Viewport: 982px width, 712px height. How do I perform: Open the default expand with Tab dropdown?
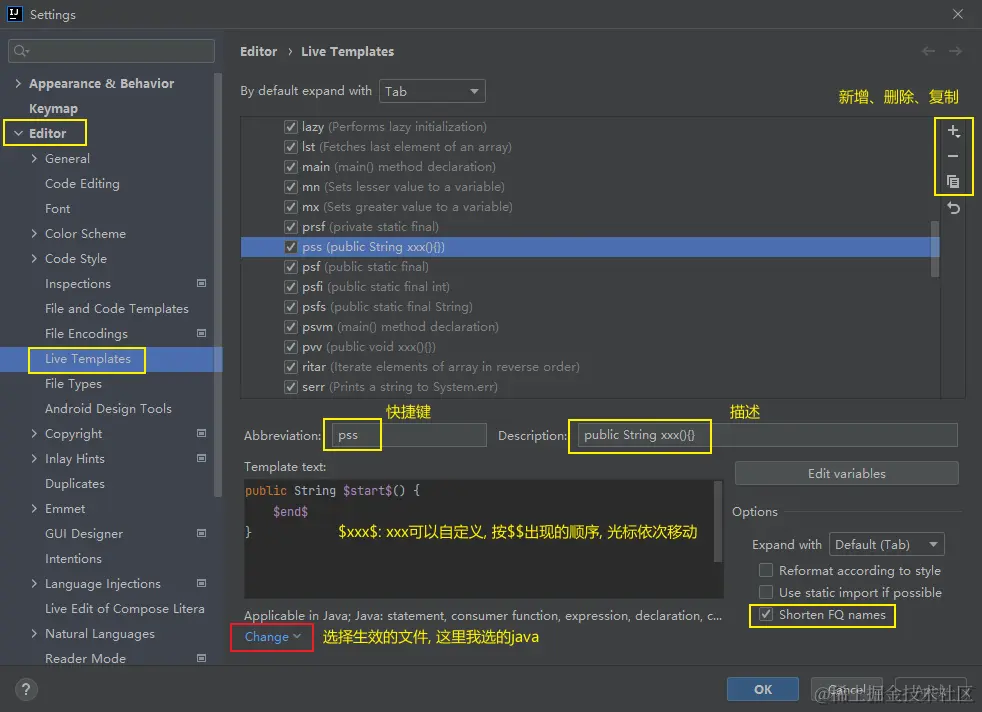[x=432, y=91]
